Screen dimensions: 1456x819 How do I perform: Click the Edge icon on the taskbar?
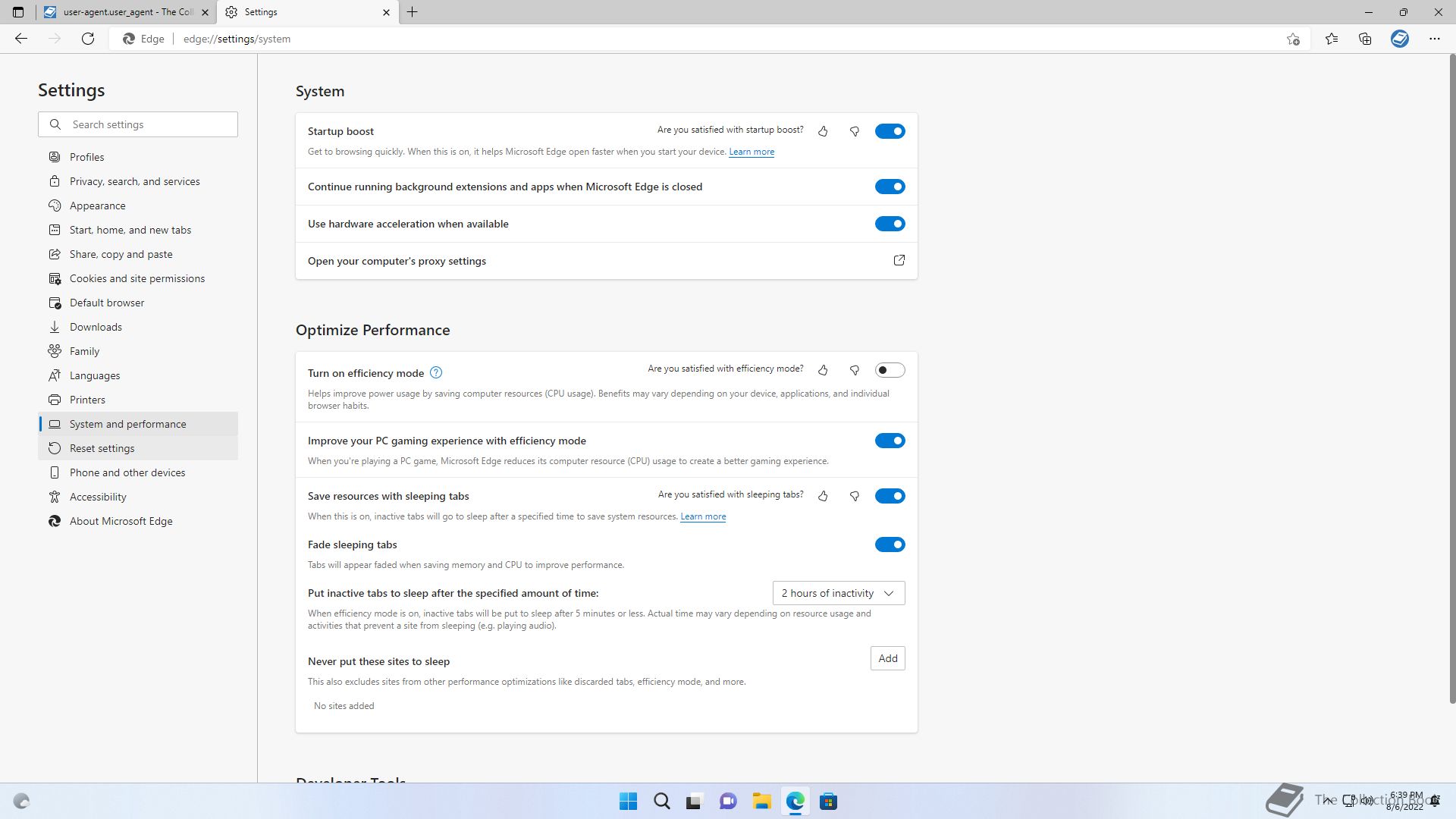click(795, 802)
